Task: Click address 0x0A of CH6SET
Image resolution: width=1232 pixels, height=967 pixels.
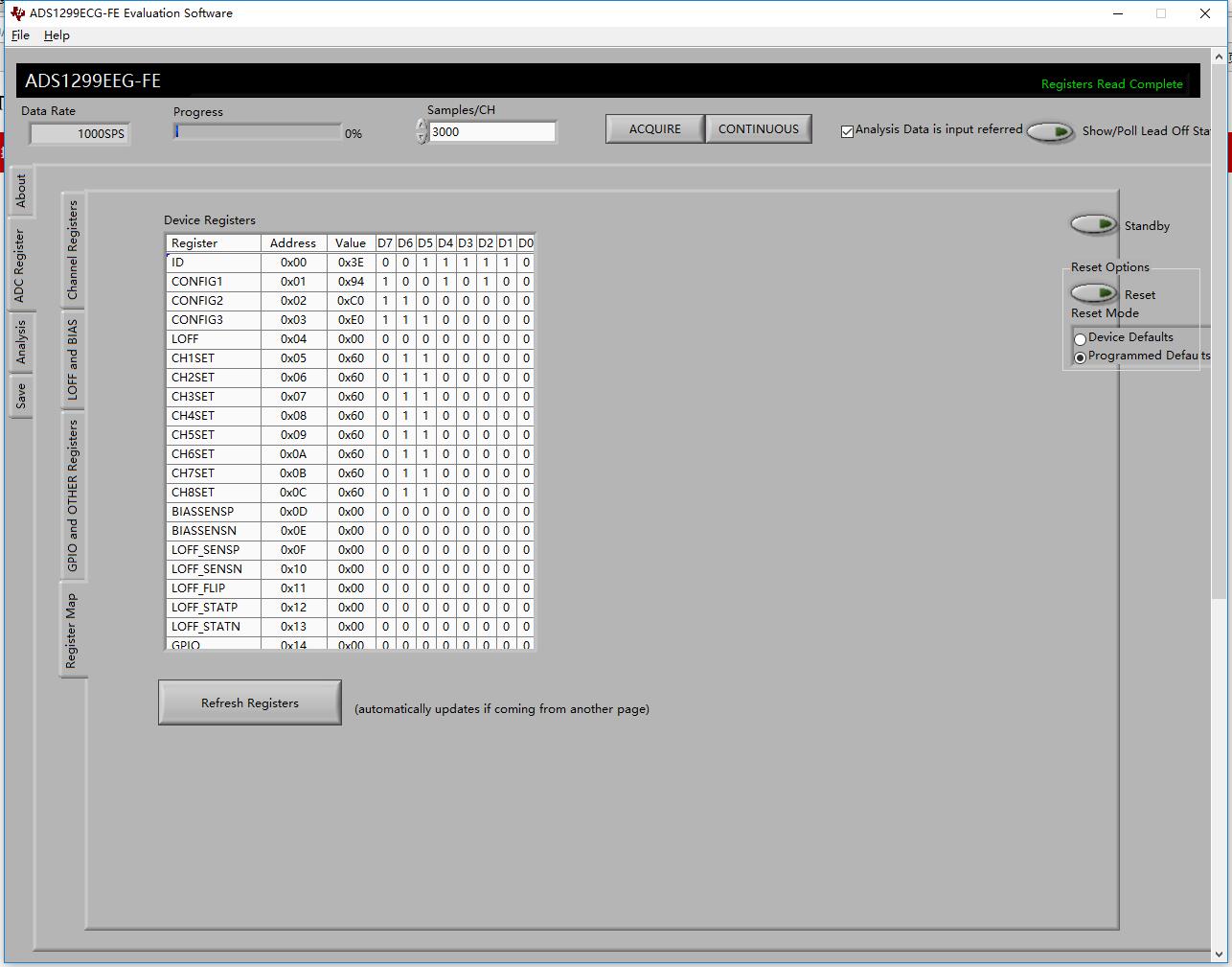Action: 293,453
